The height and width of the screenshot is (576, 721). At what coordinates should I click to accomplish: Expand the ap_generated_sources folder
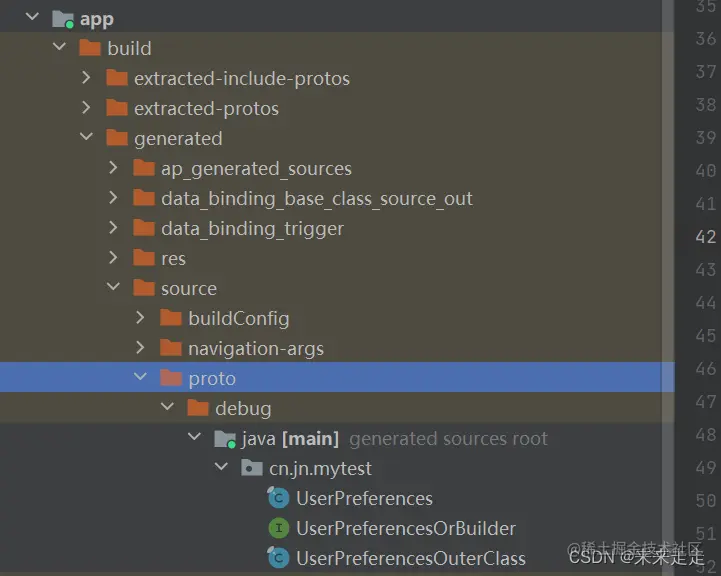coord(113,168)
